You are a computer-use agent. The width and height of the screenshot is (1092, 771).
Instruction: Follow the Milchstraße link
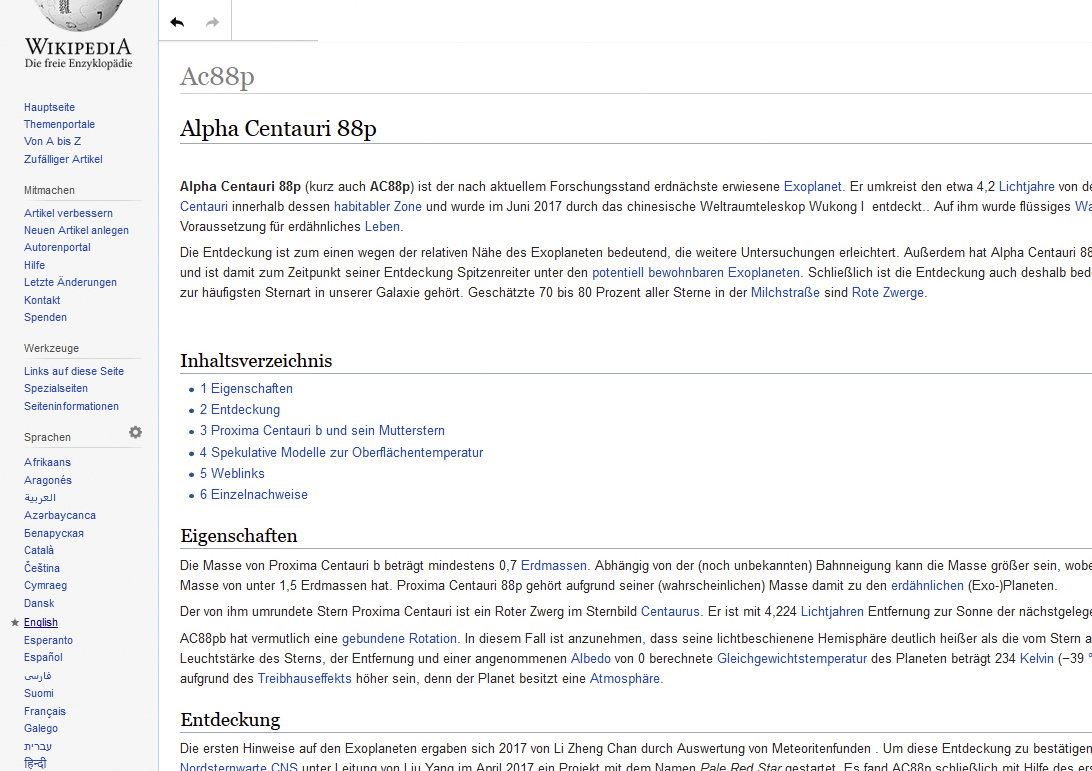(785, 293)
